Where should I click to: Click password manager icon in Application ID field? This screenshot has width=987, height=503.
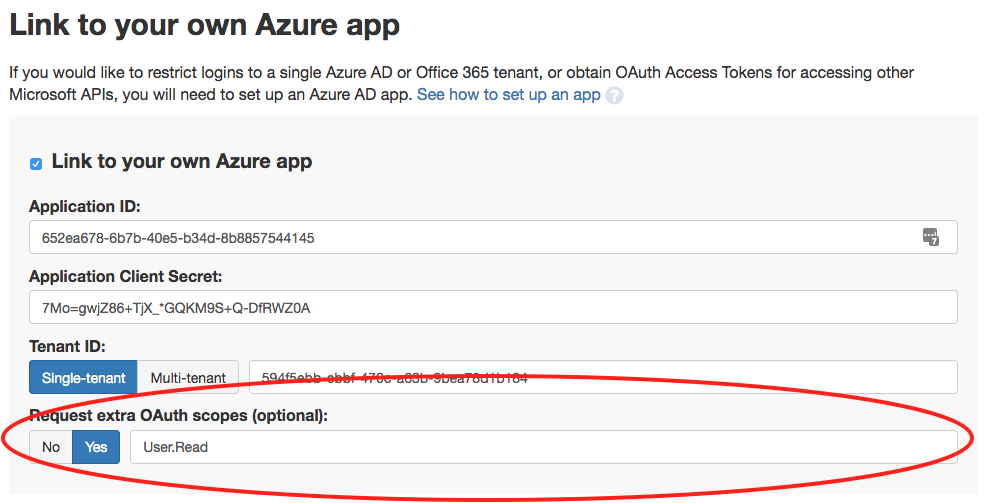coord(930,237)
